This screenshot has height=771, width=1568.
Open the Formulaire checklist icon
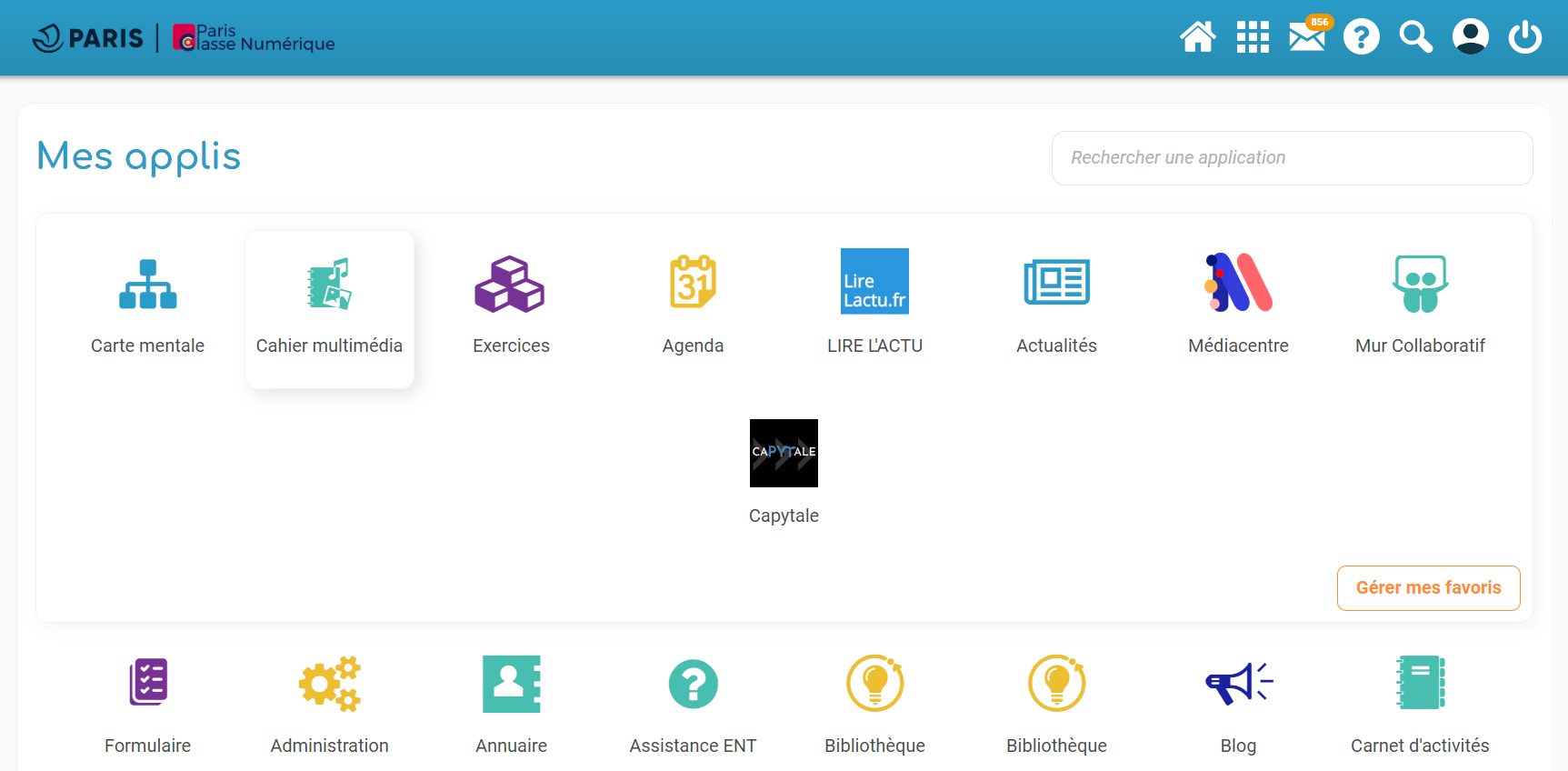pos(148,682)
